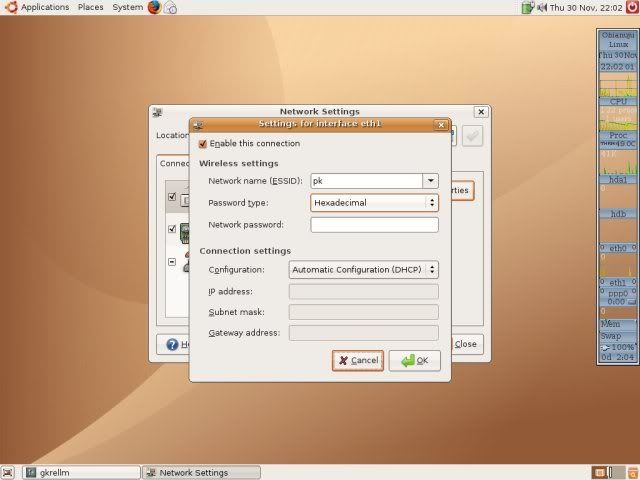Switch to the Network Settings taskbar entry
Screen dimensions: 640x480
click(202, 473)
